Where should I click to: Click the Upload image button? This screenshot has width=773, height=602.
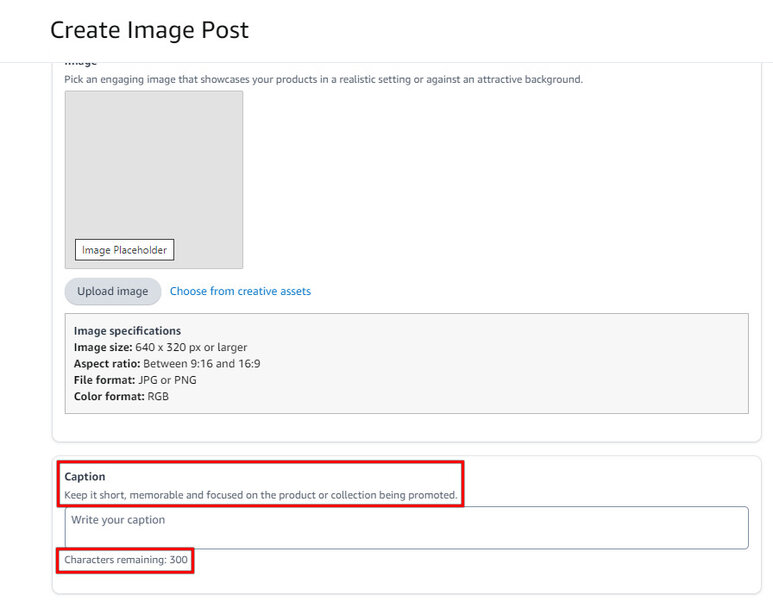tap(112, 291)
